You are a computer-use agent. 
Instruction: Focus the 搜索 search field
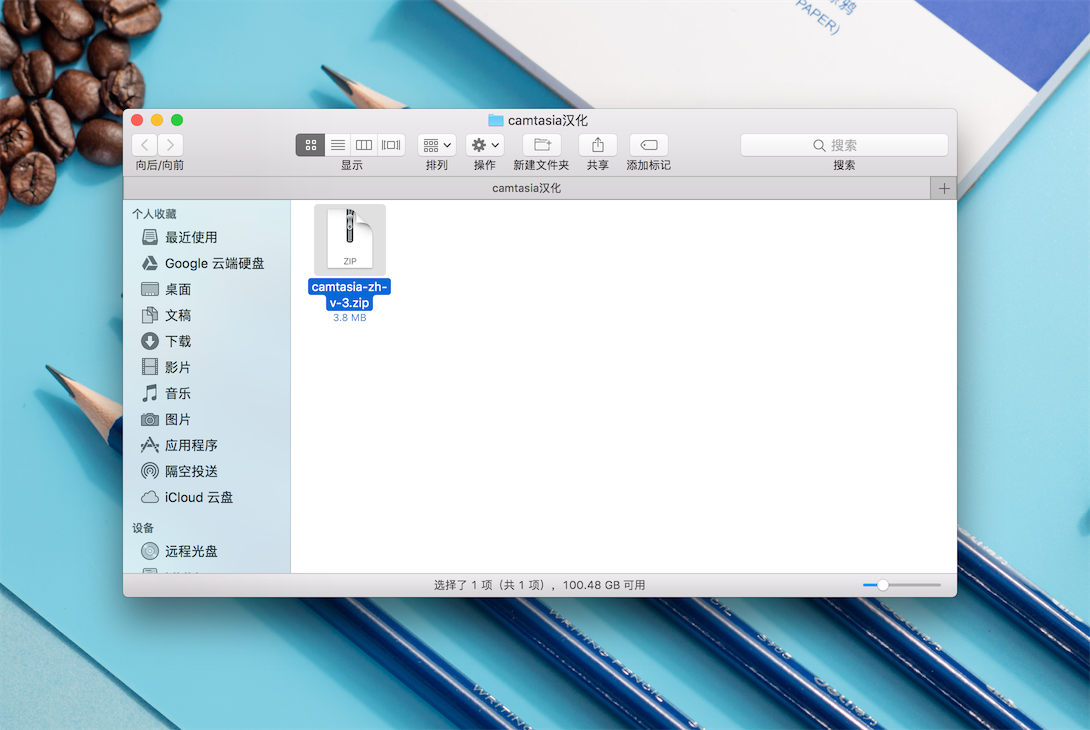pos(844,145)
